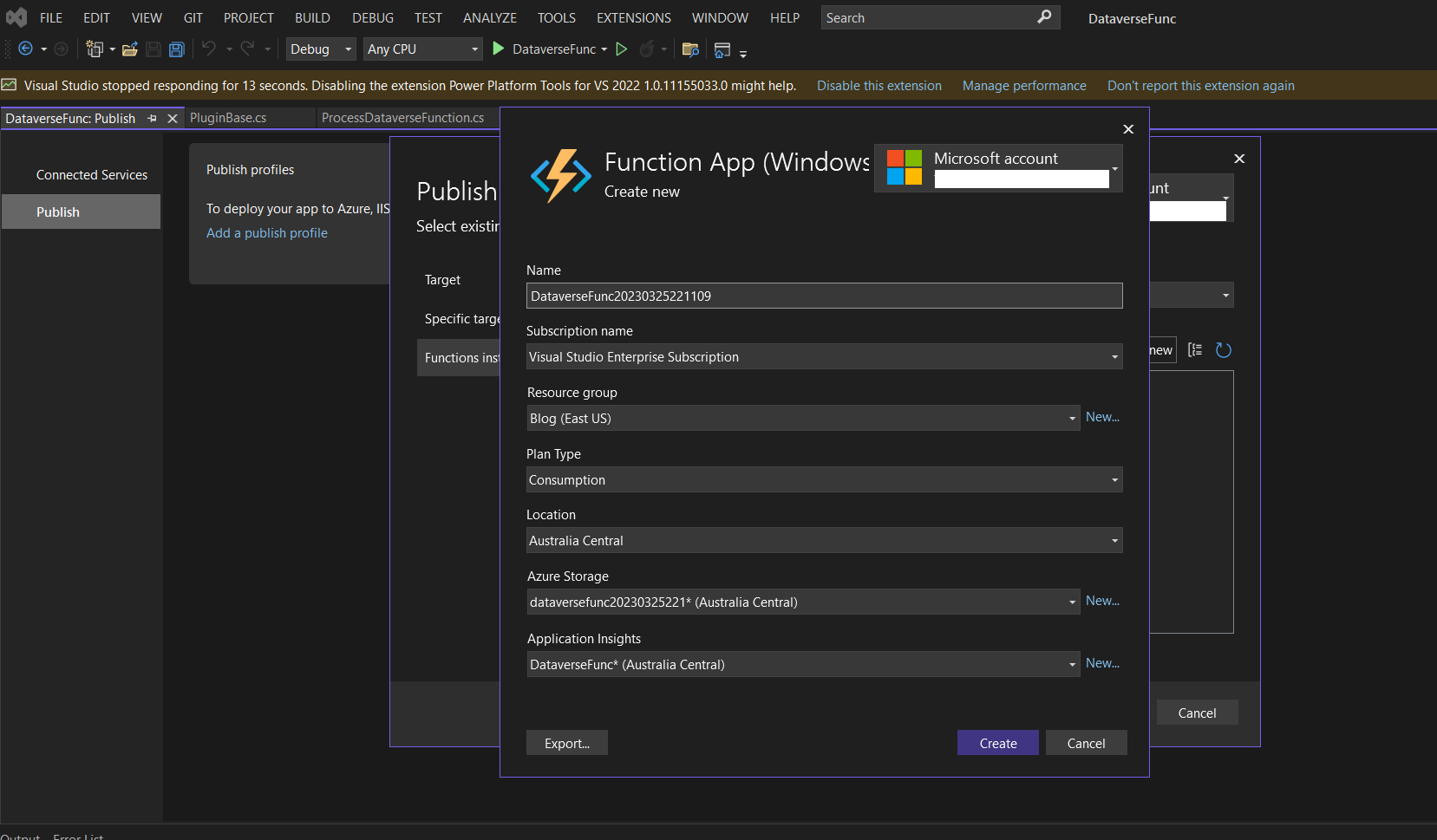Close the Function App dialog
1437x840 pixels.
click(x=1128, y=129)
